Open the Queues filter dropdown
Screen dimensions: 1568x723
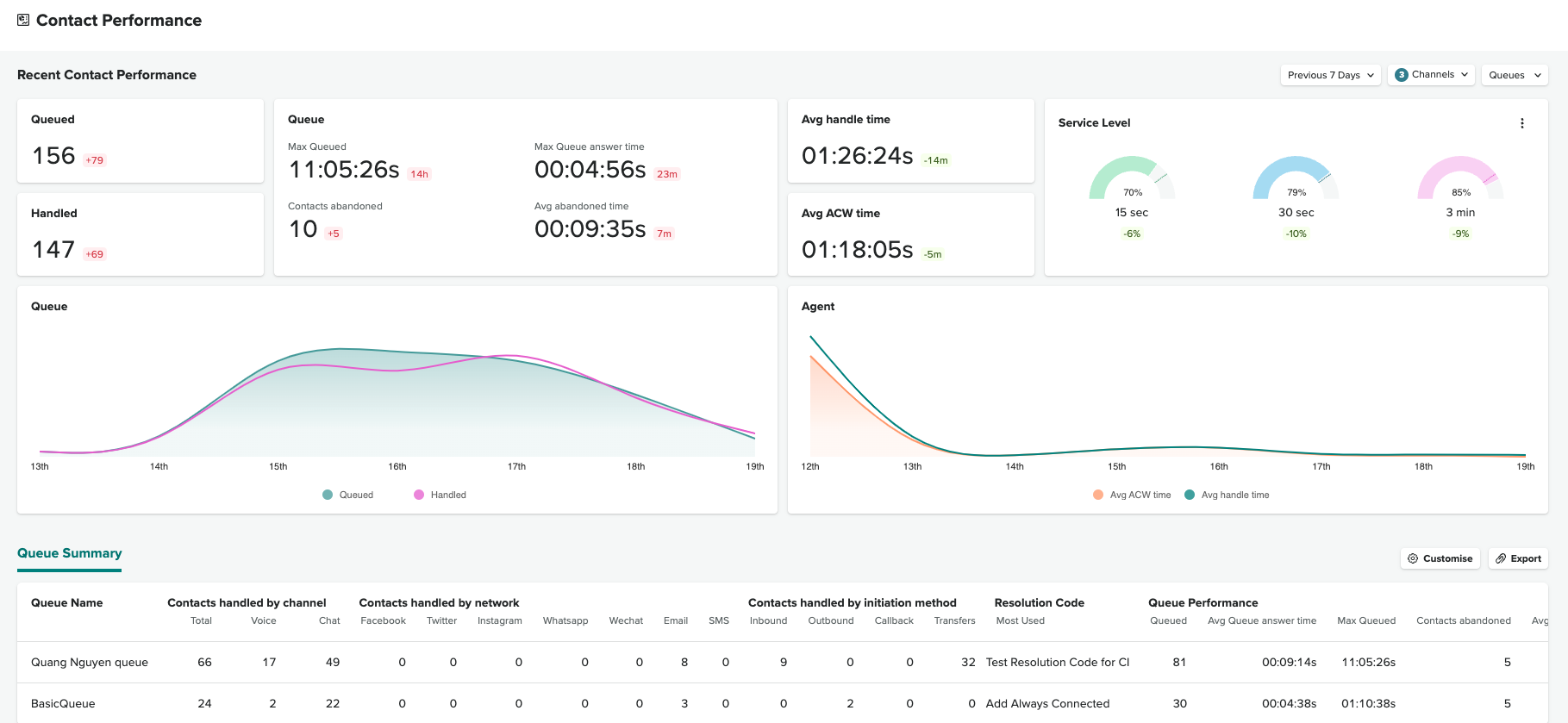tap(1515, 75)
